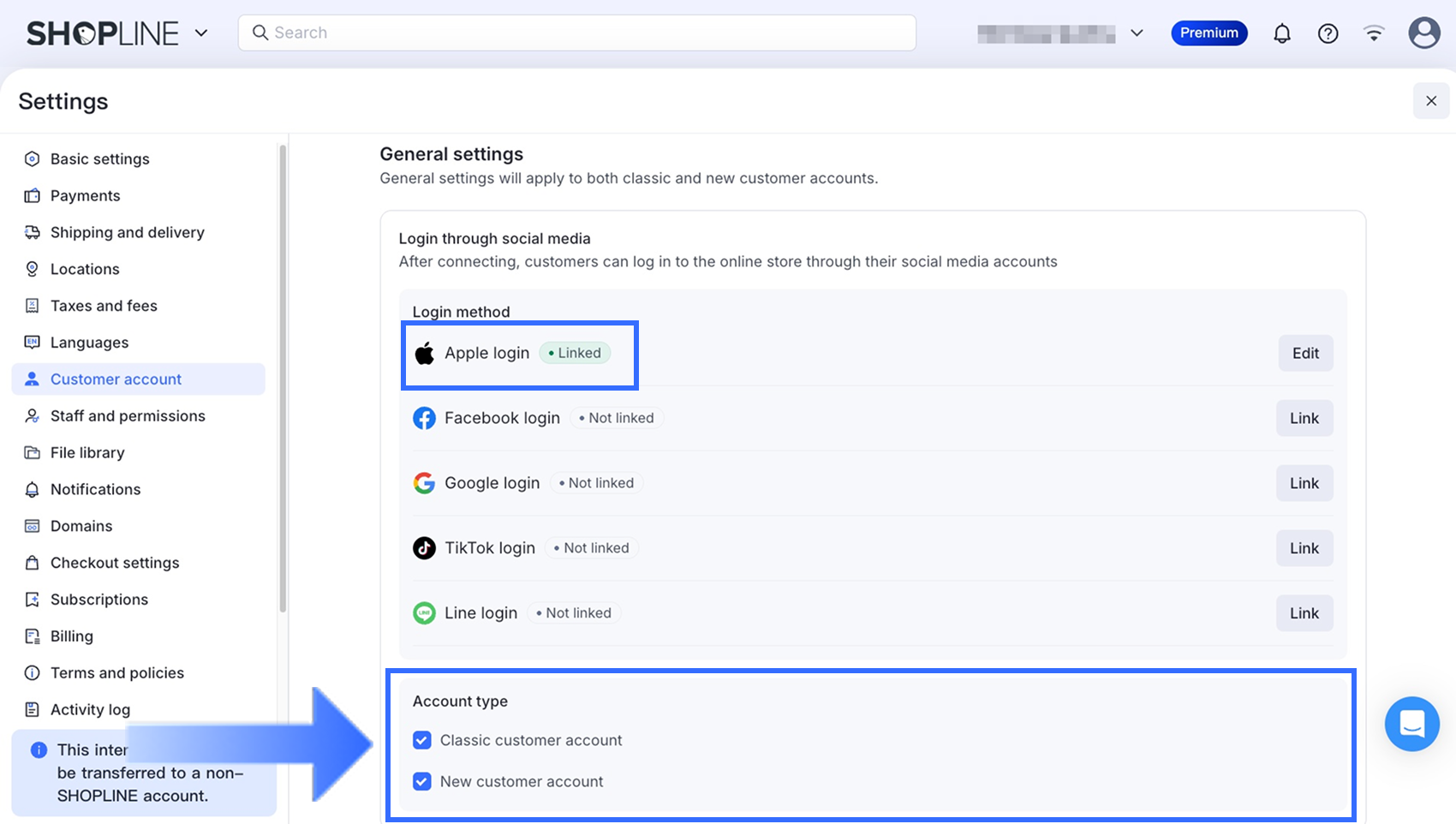Click the Google logo icon
Viewport: 1456px width, 824px height.
424,483
